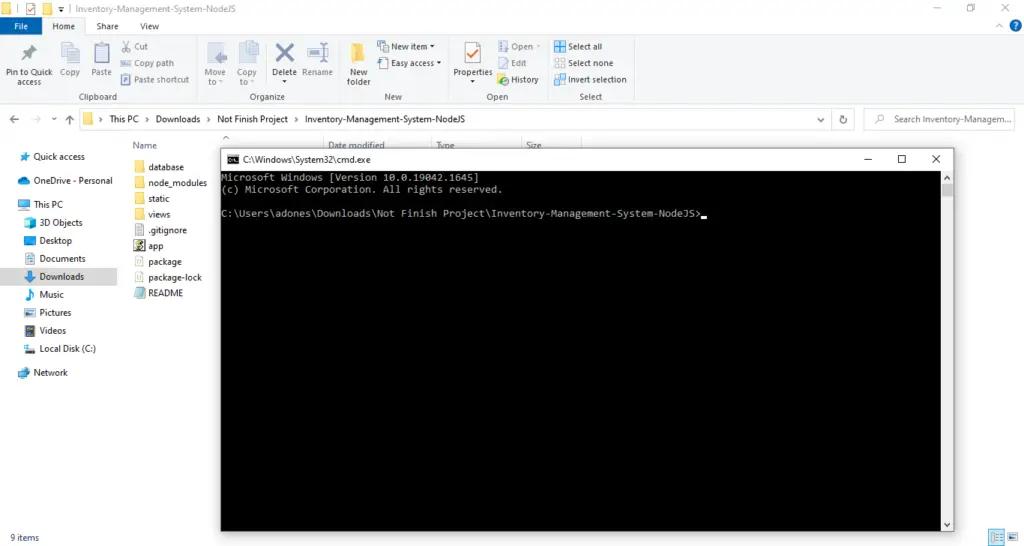Open the Recent locations dropdown arrow
Image resolution: width=1024 pixels, height=546 pixels.
click(54, 120)
